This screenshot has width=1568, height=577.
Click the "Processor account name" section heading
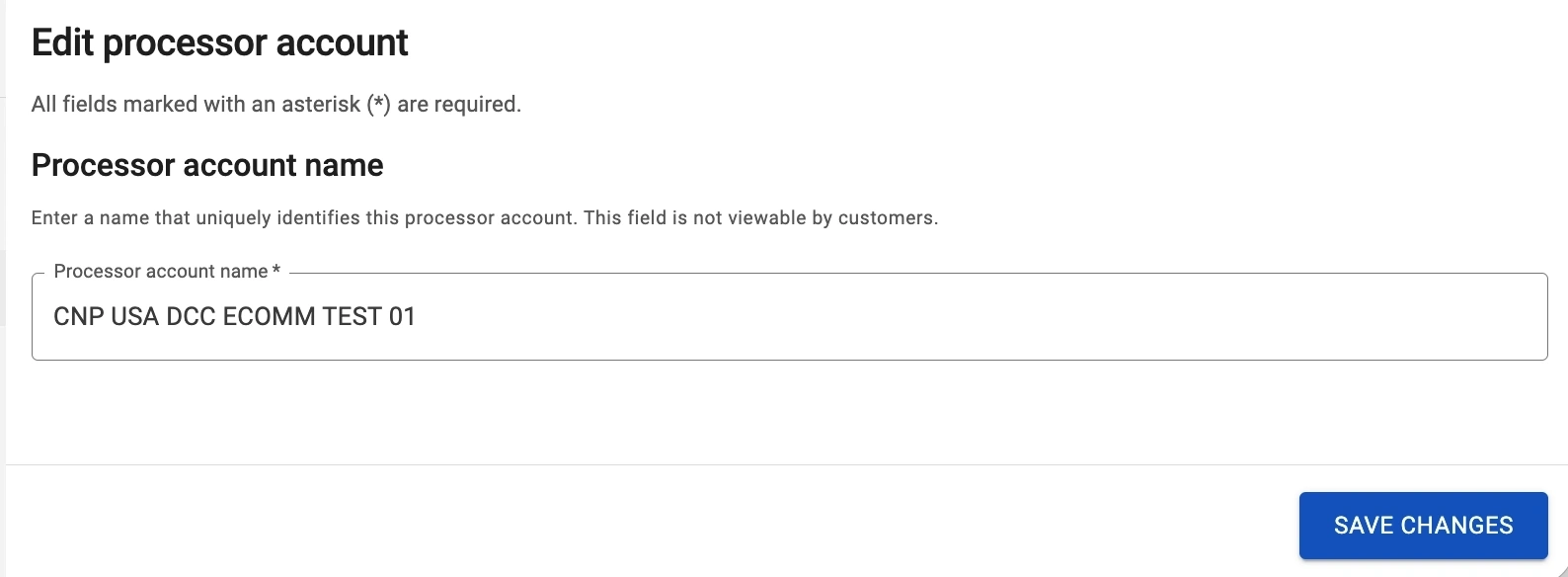(x=207, y=165)
